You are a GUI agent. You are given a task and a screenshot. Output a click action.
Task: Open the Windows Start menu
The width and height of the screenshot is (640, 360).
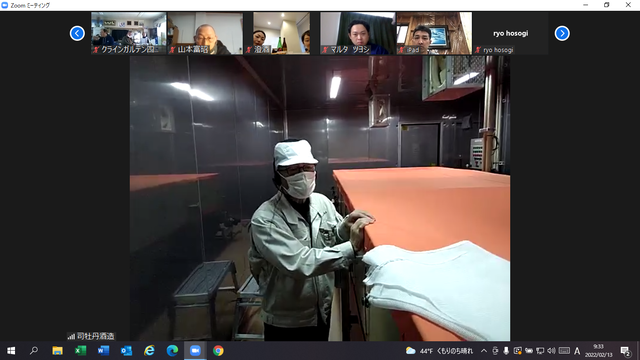pos(11,351)
